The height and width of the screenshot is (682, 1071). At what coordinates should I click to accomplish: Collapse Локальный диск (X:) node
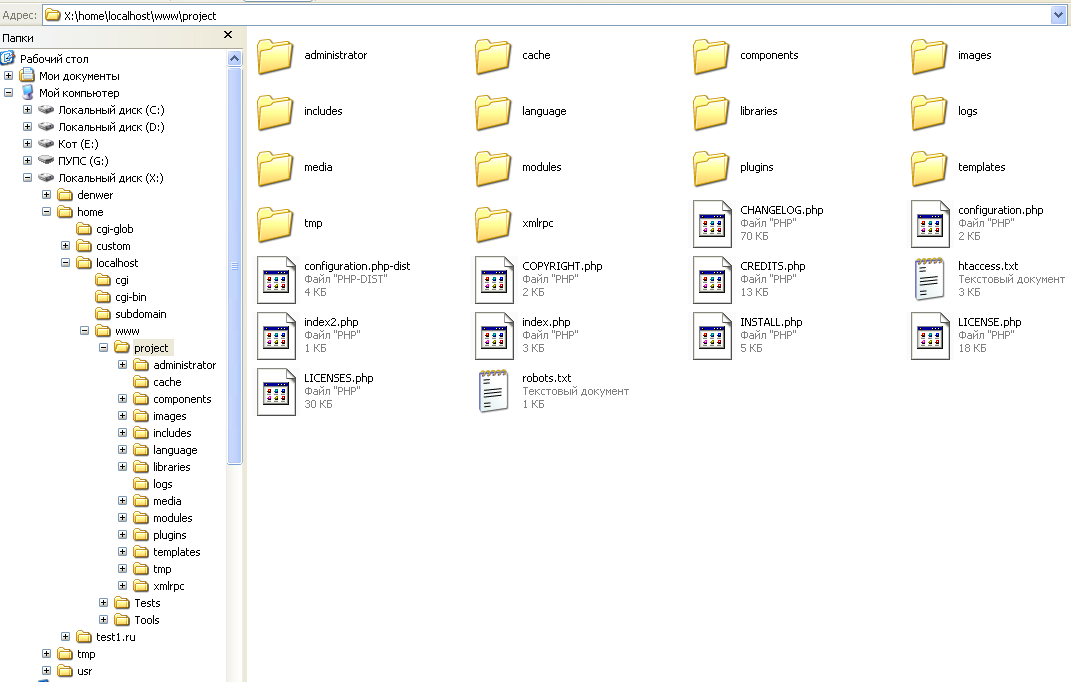tap(27, 178)
